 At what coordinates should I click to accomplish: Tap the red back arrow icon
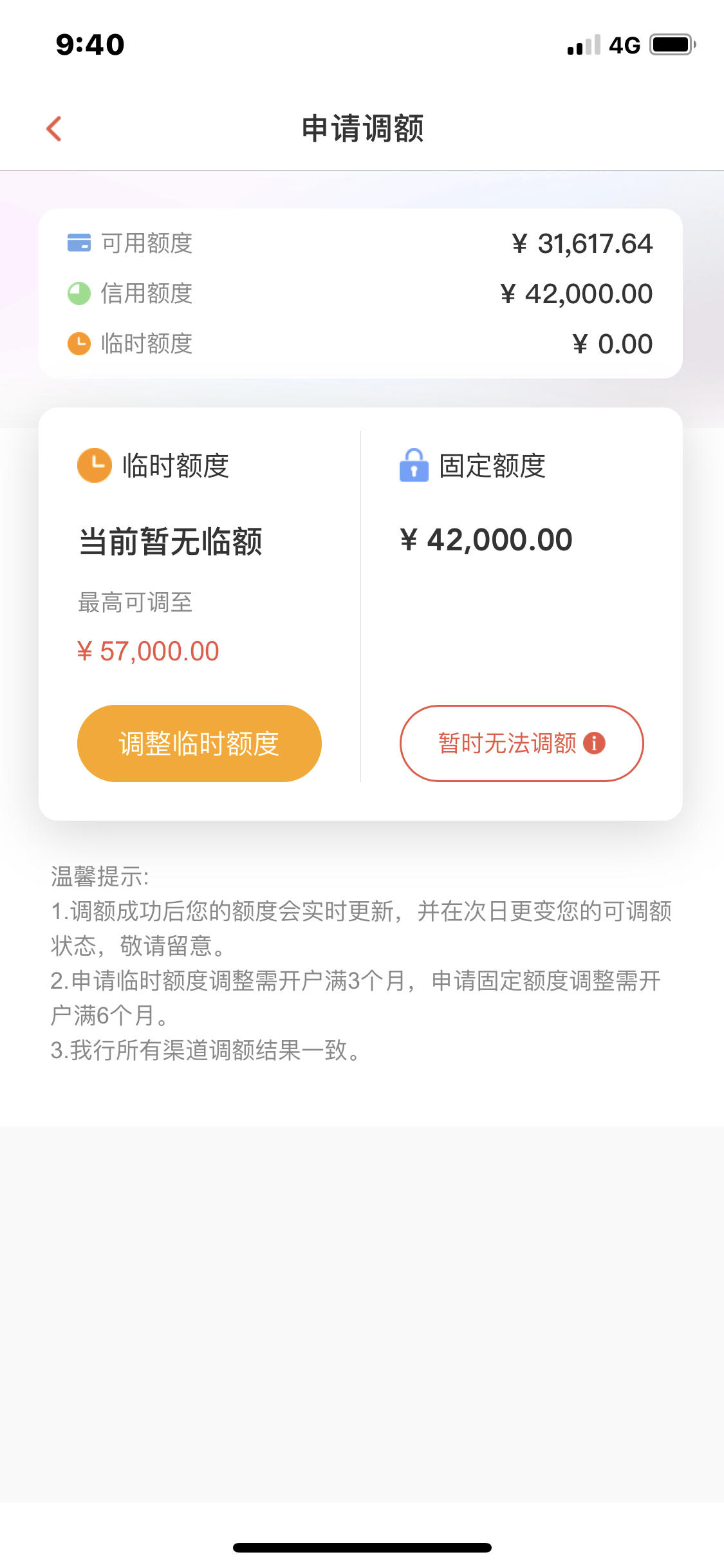[54, 129]
